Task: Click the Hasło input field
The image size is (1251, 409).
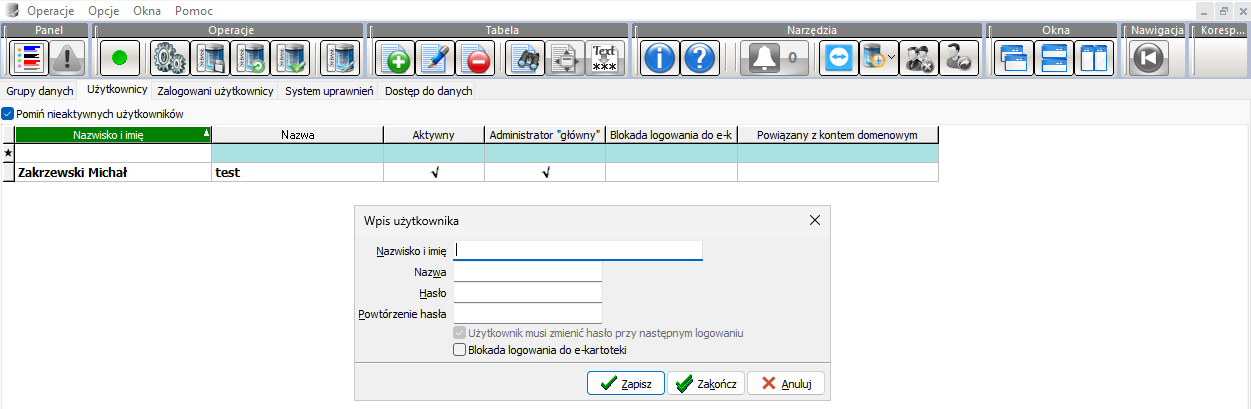Action: coord(527,292)
